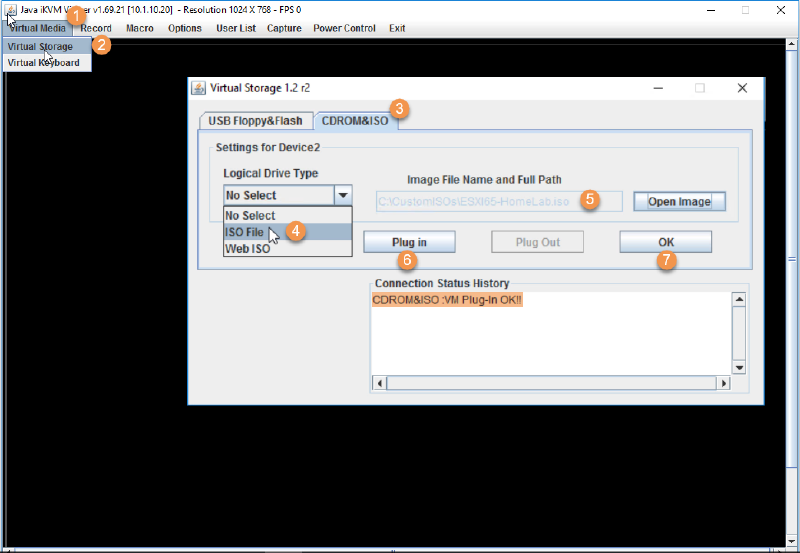Choose No Select in the drive type list
The width and height of the screenshot is (800, 553).
[x=288, y=215]
